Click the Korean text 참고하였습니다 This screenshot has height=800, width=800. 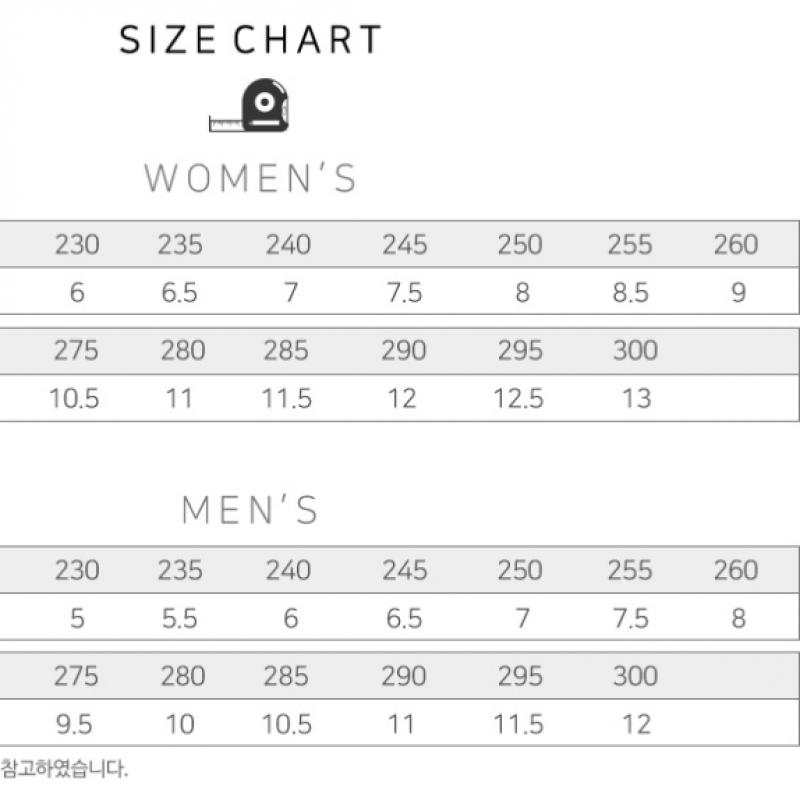click(65, 769)
